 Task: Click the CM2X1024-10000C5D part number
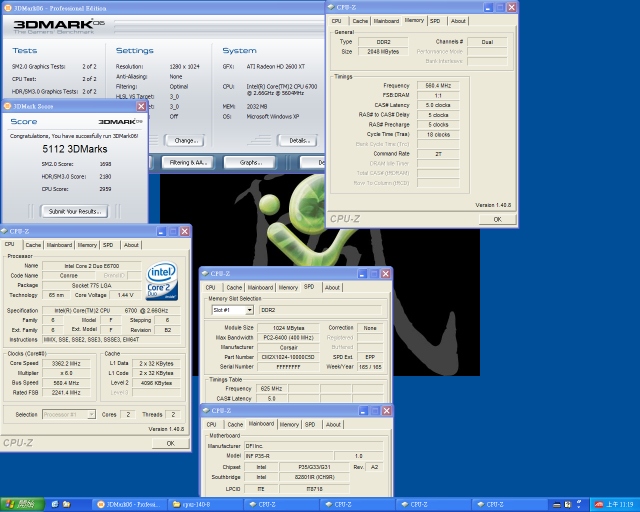[x=289, y=357]
